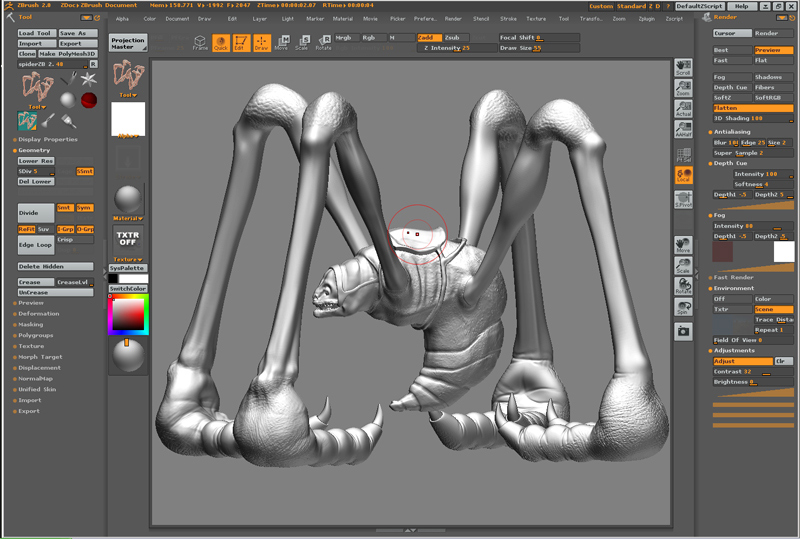Toggle the SSmt option
Screen dimensions: 800x539
click(x=85, y=171)
